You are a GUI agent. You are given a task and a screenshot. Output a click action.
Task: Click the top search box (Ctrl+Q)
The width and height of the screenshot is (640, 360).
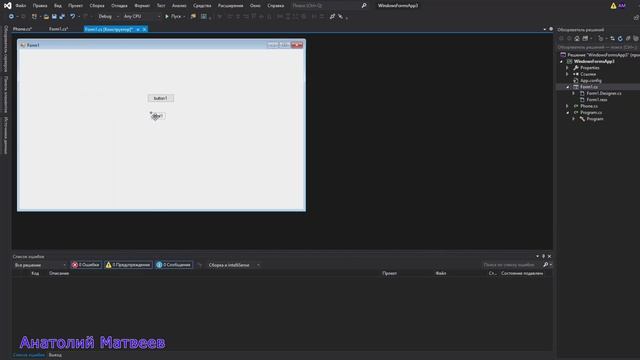point(329,6)
